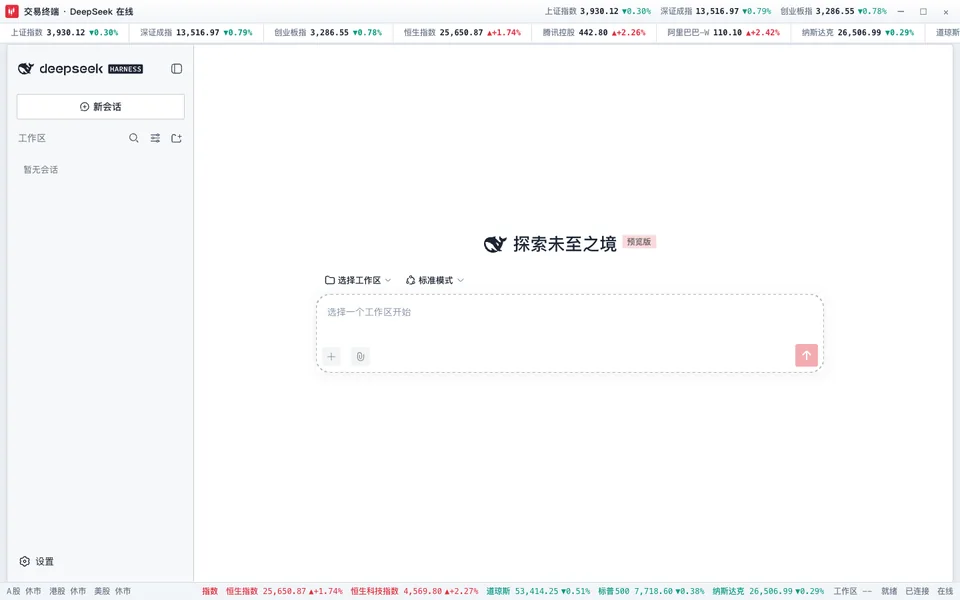
Task: Click 上证指数 in the title bar
Action: pyautogui.click(x=598, y=11)
